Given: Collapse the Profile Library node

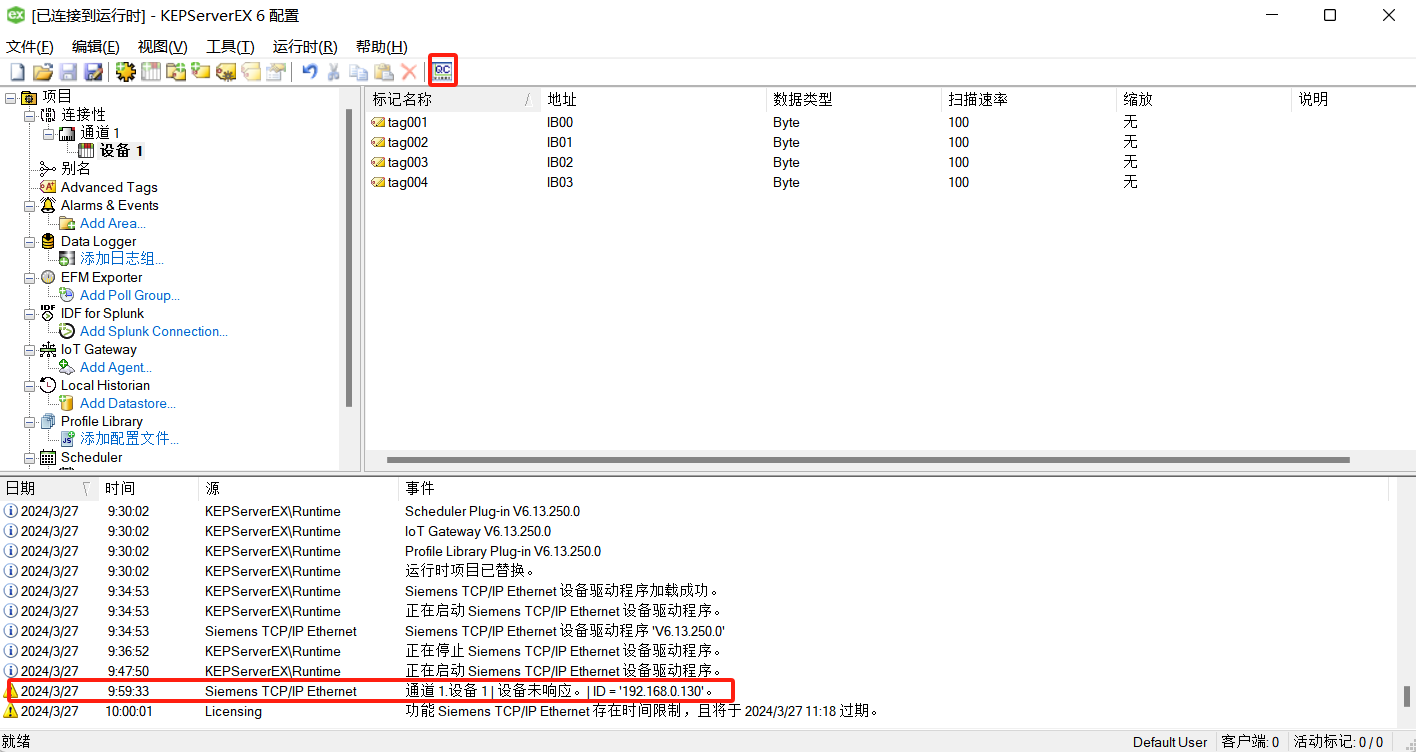Looking at the screenshot, I should tap(29, 421).
